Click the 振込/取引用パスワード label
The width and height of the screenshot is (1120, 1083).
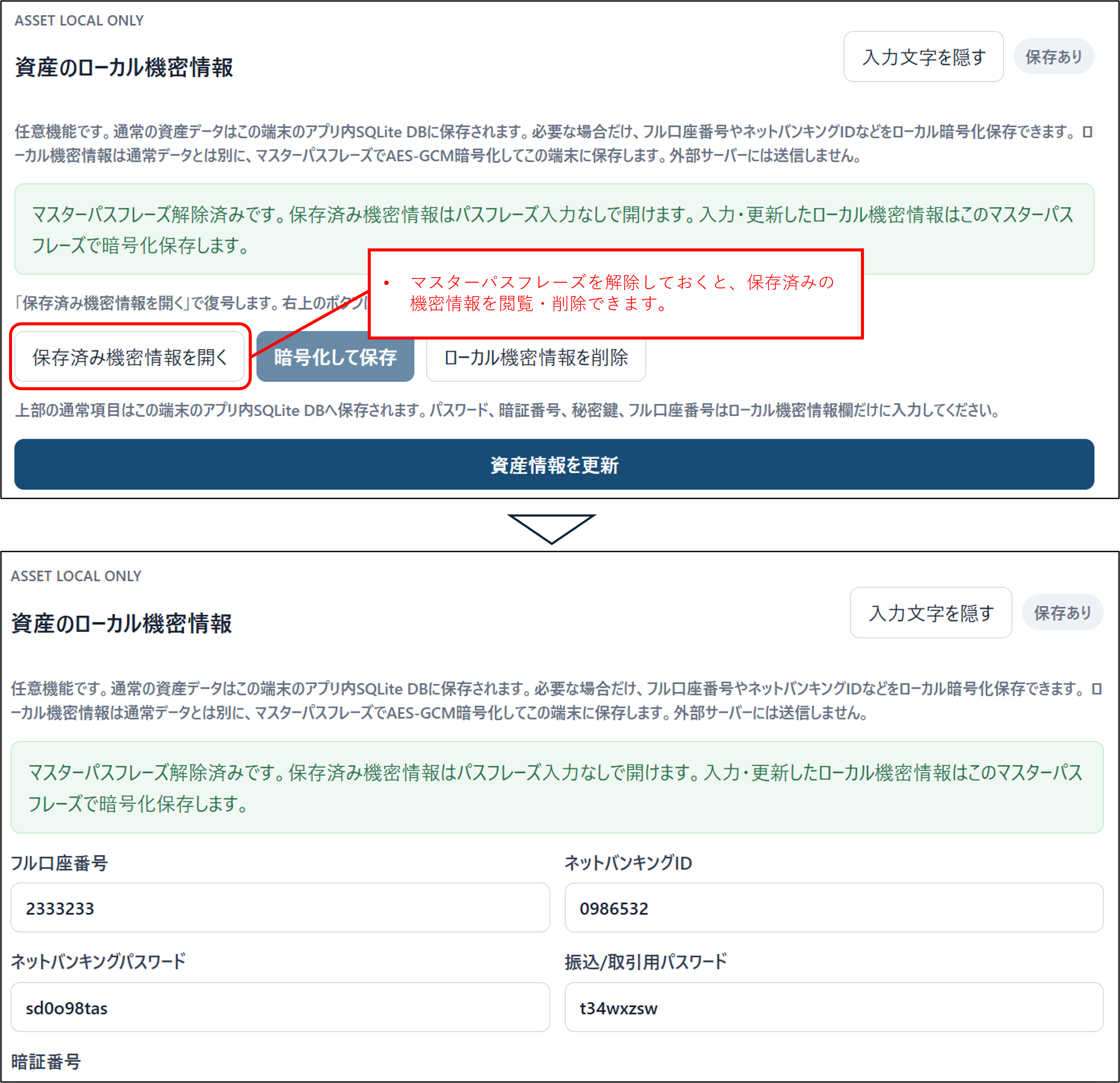tap(646, 961)
